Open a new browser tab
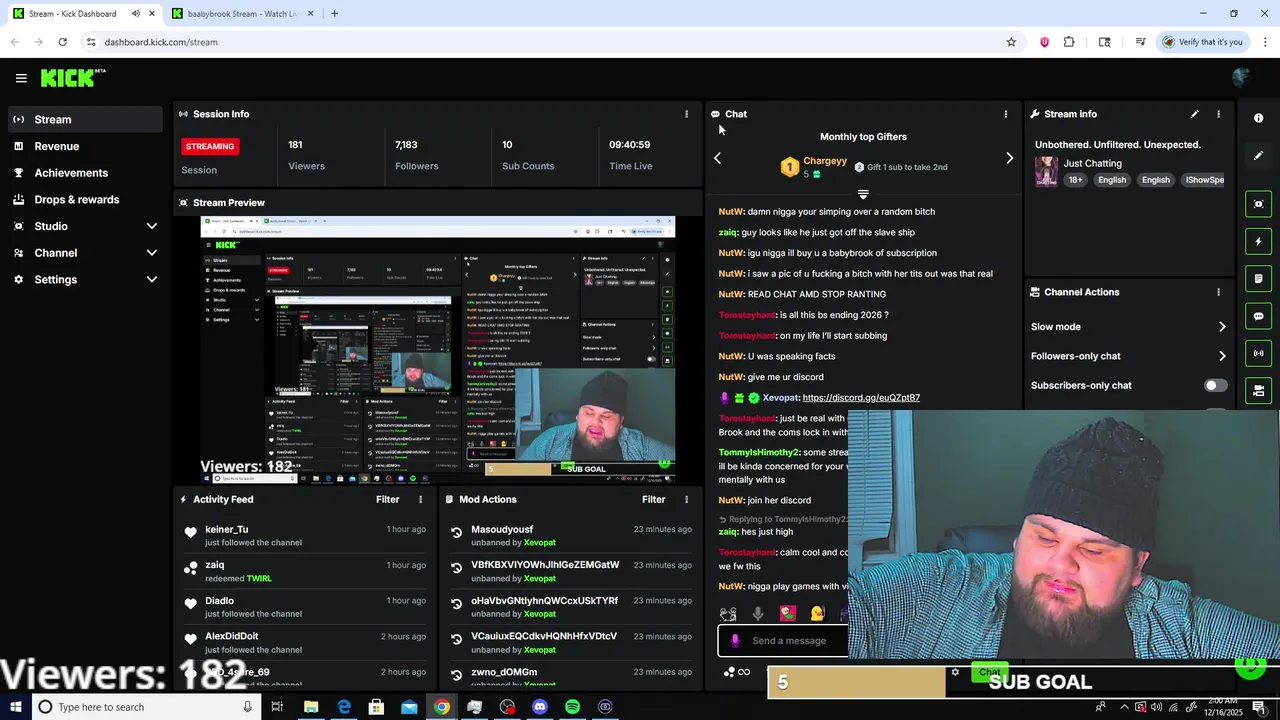This screenshot has height=720, width=1280. (334, 14)
